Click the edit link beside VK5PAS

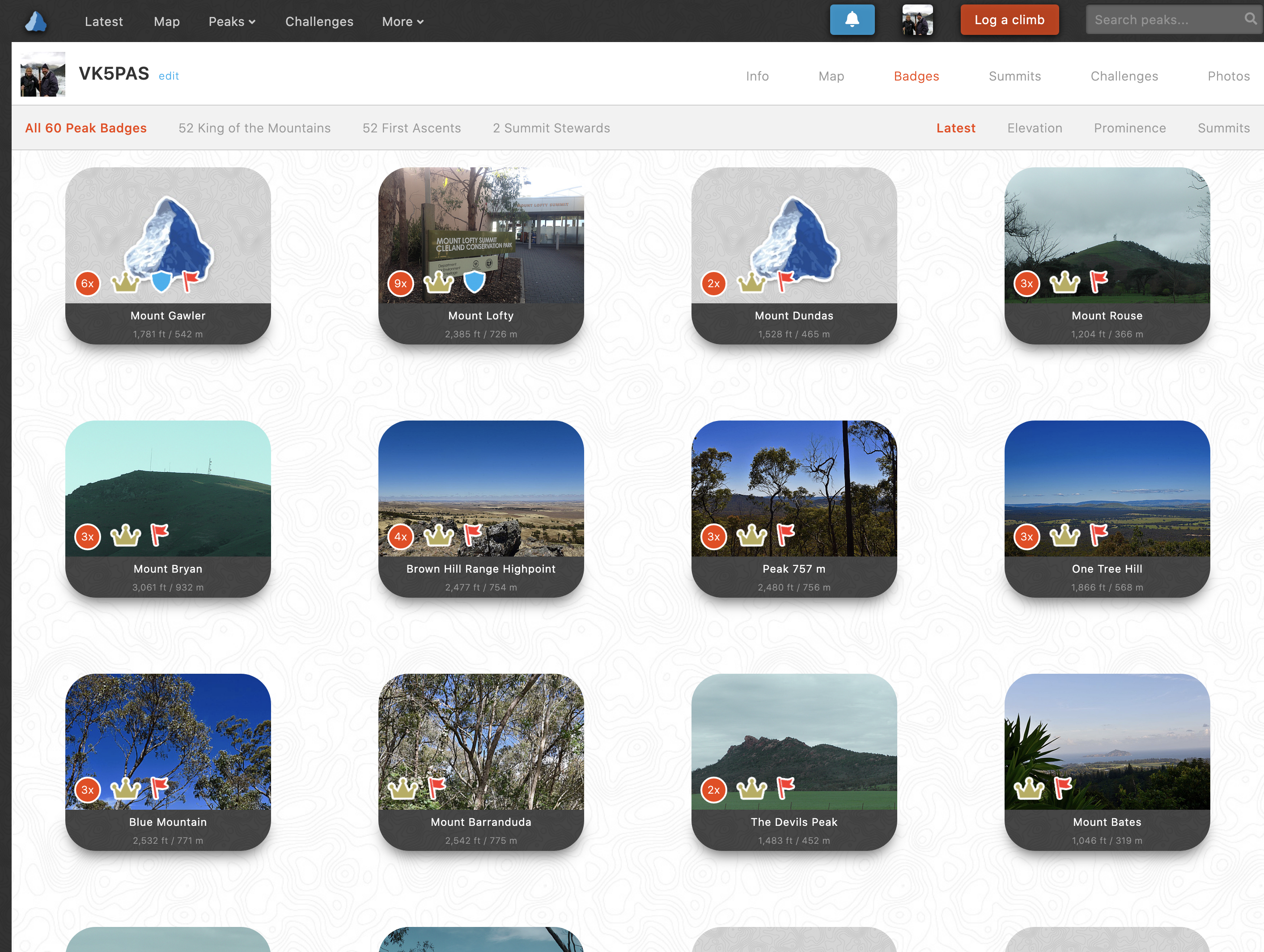(169, 76)
